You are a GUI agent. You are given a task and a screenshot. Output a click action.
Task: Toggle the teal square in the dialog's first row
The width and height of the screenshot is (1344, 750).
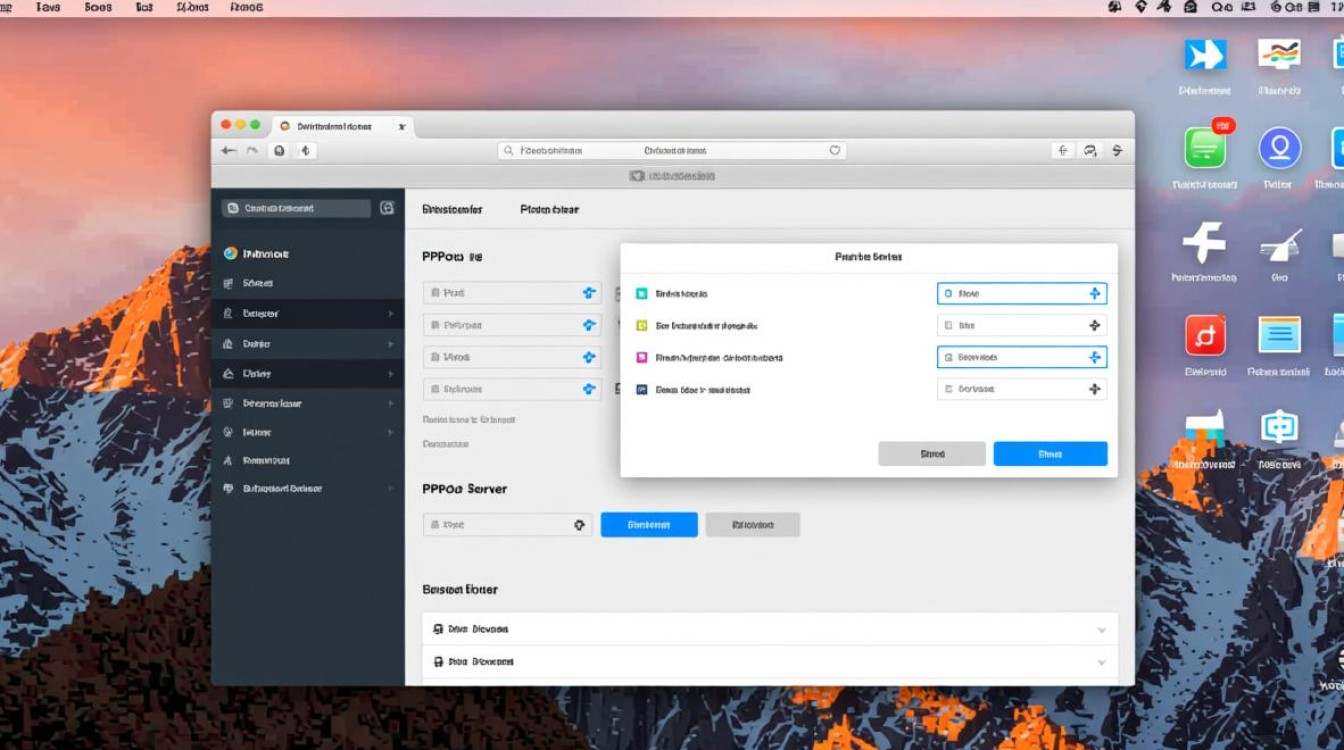[x=642, y=294]
